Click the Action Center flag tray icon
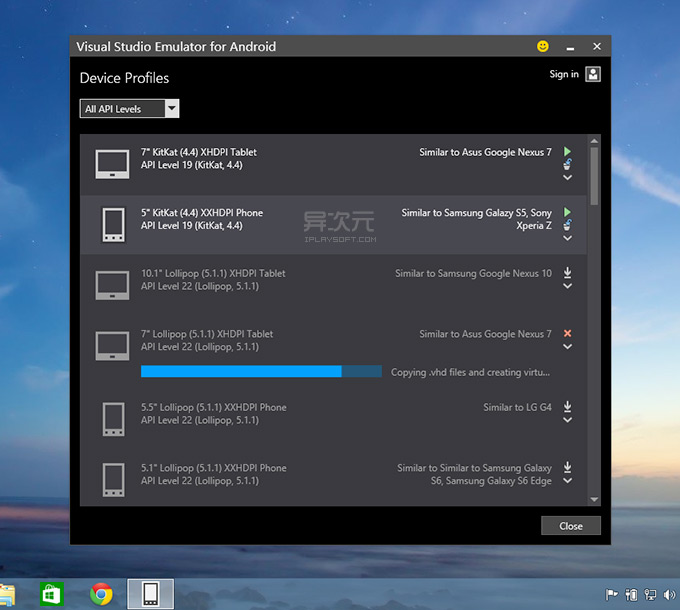This screenshot has height=610, width=680. tap(611, 594)
